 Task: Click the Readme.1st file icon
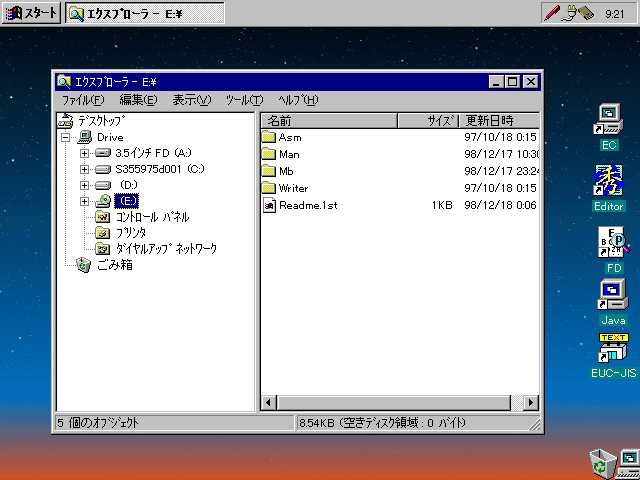269,205
